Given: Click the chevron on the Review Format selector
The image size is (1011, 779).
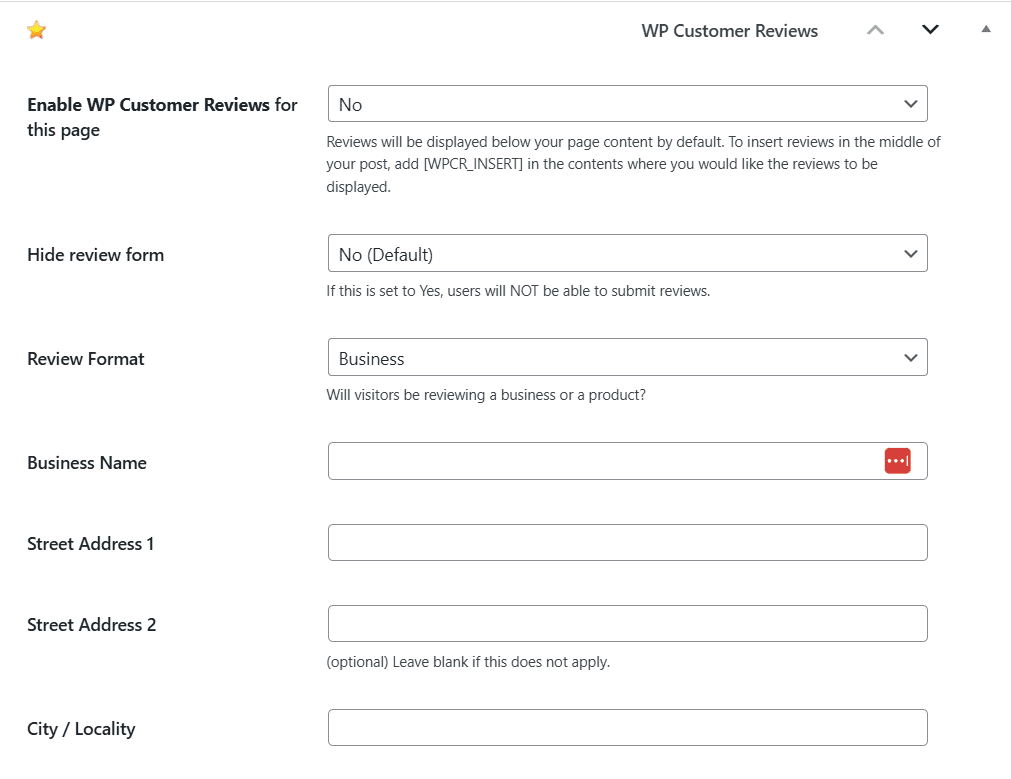Looking at the screenshot, I should pos(910,357).
